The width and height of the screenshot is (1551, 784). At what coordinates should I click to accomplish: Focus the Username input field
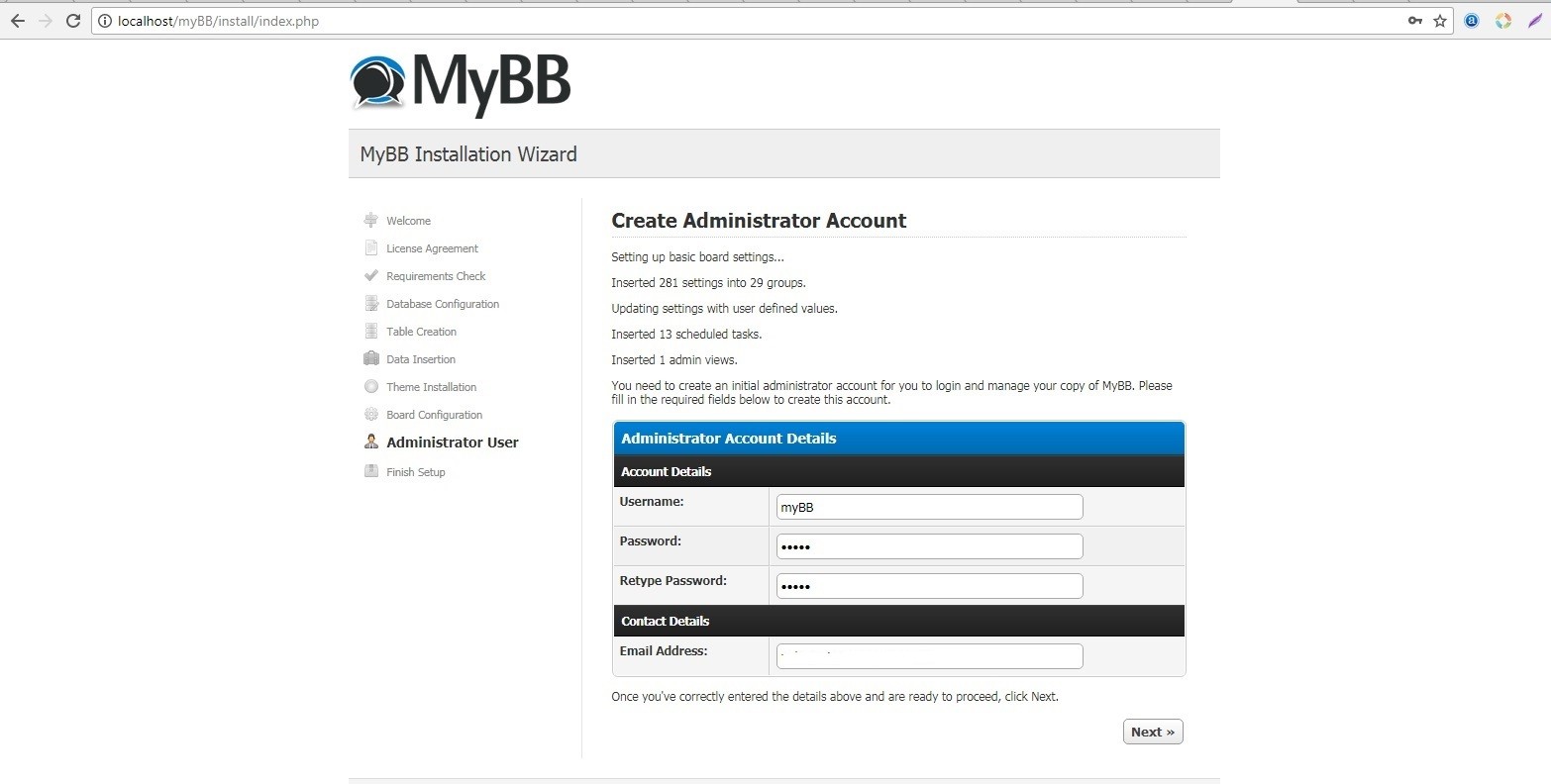[x=929, y=507]
